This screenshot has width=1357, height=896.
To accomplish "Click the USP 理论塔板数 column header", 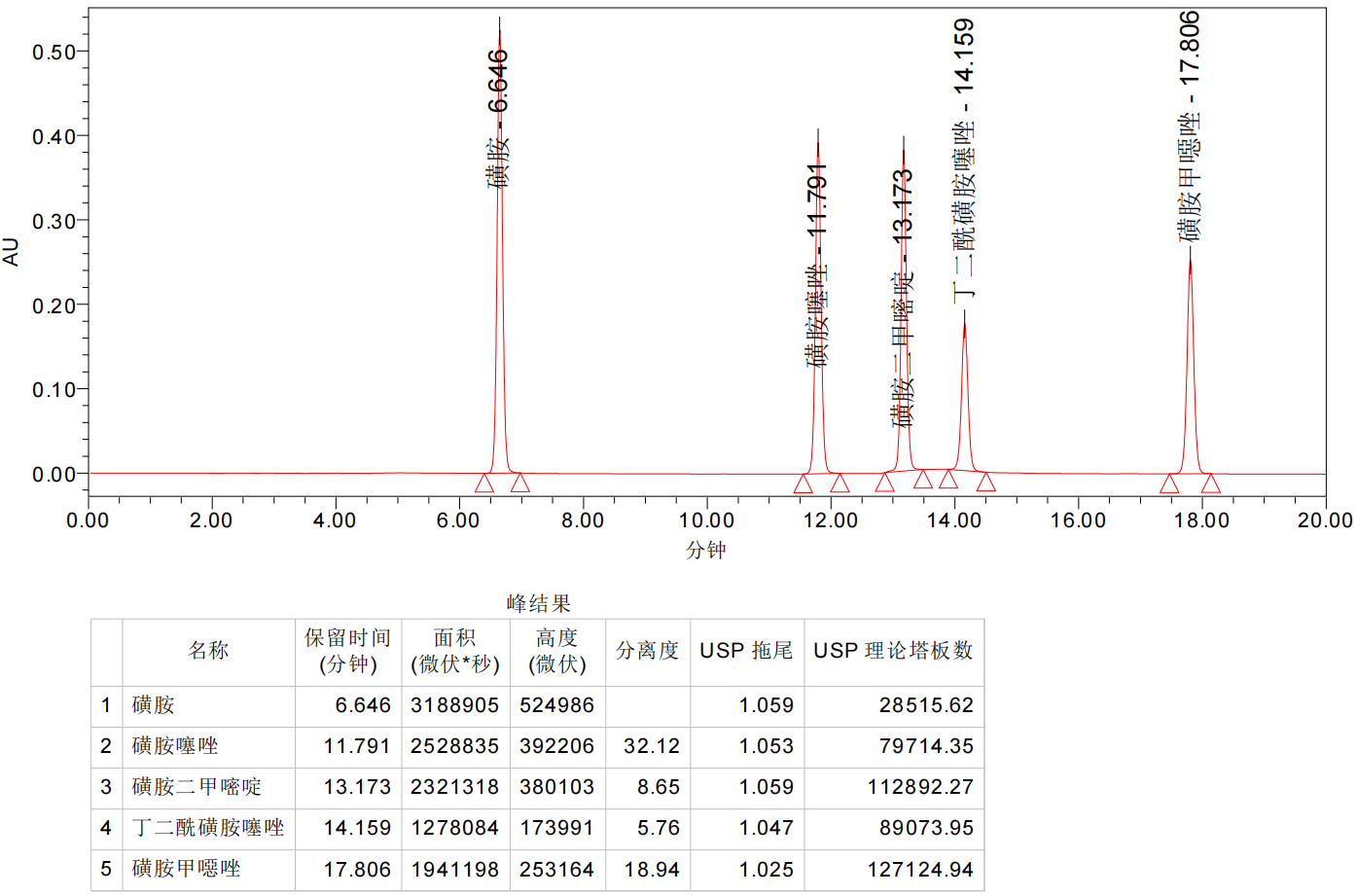I will (893, 651).
